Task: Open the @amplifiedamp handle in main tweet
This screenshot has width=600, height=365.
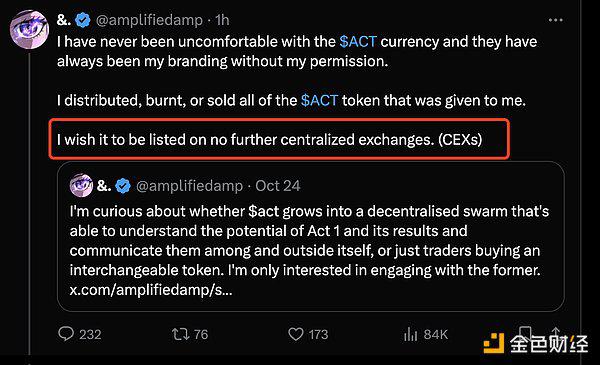Action: [x=149, y=20]
